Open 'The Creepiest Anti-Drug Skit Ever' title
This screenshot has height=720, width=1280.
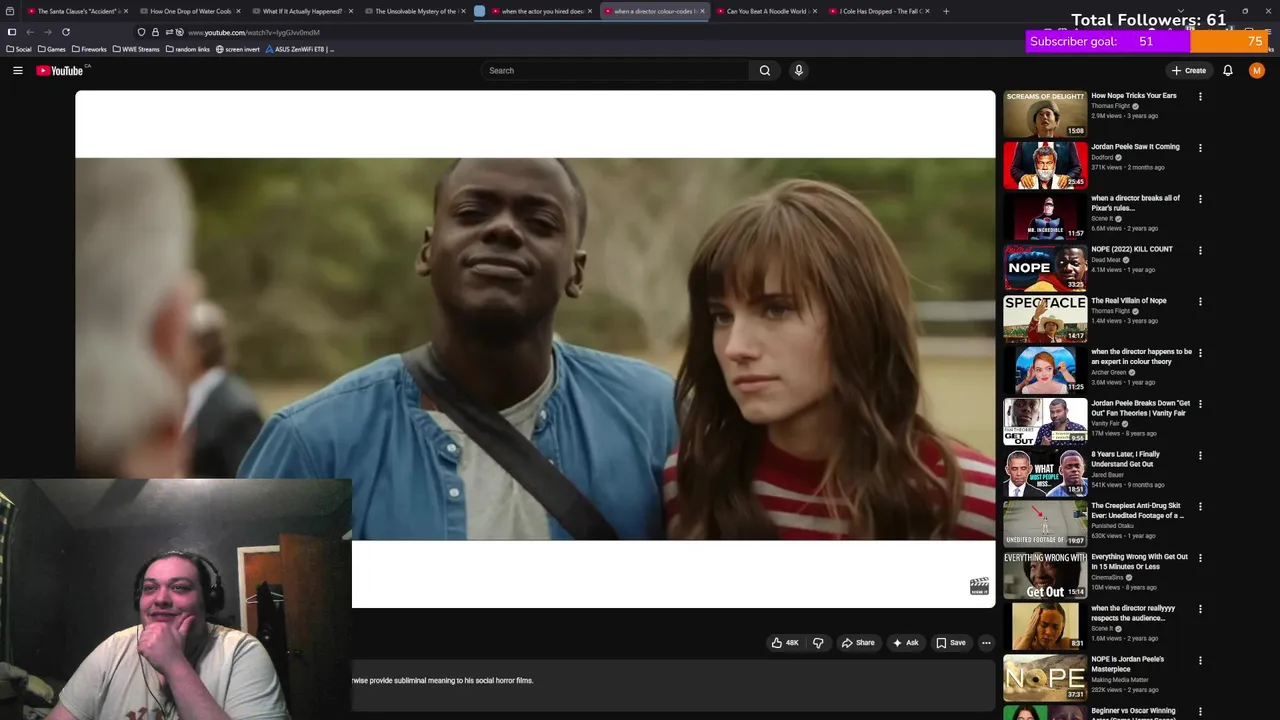(x=1138, y=510)
